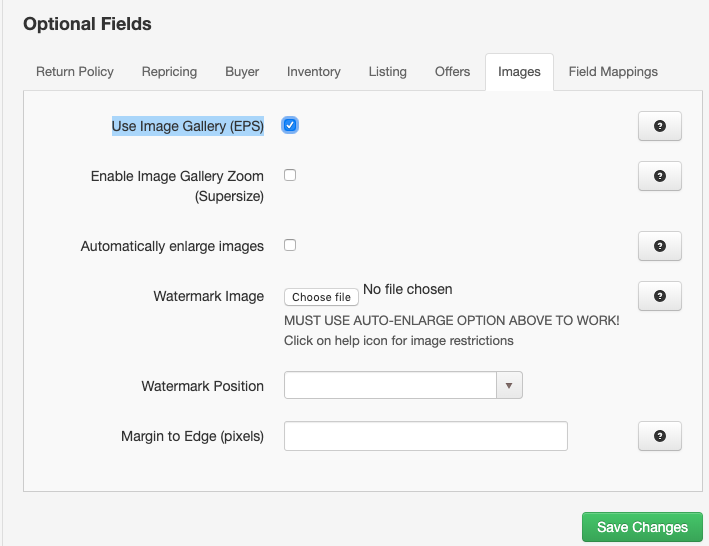Enable Image Gallery Zoom (Supersize) checkbox
This screenshot has width=709, height=546.
[x=290, y=175]
